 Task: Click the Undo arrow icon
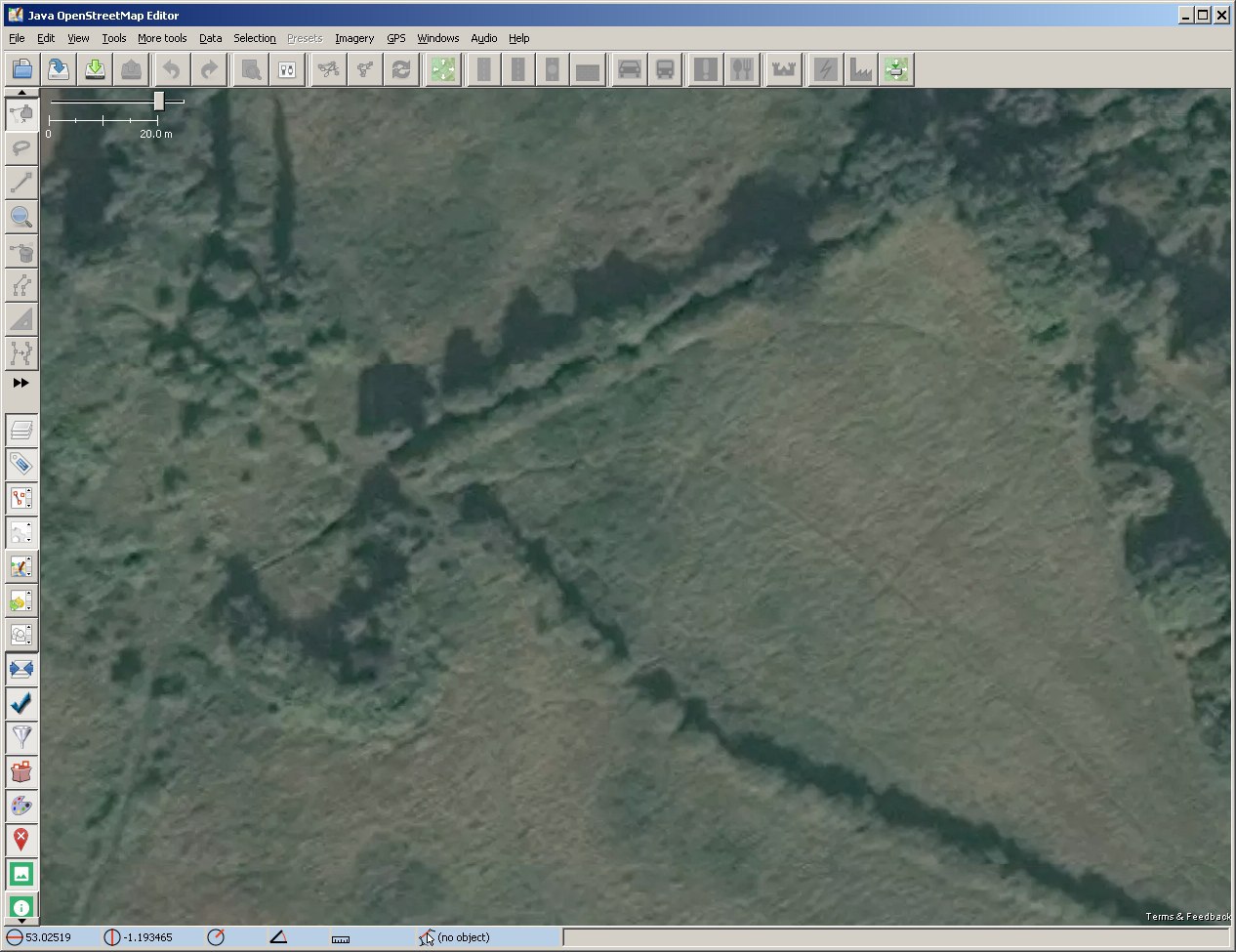pyautogui.click(x=172, y=69)
